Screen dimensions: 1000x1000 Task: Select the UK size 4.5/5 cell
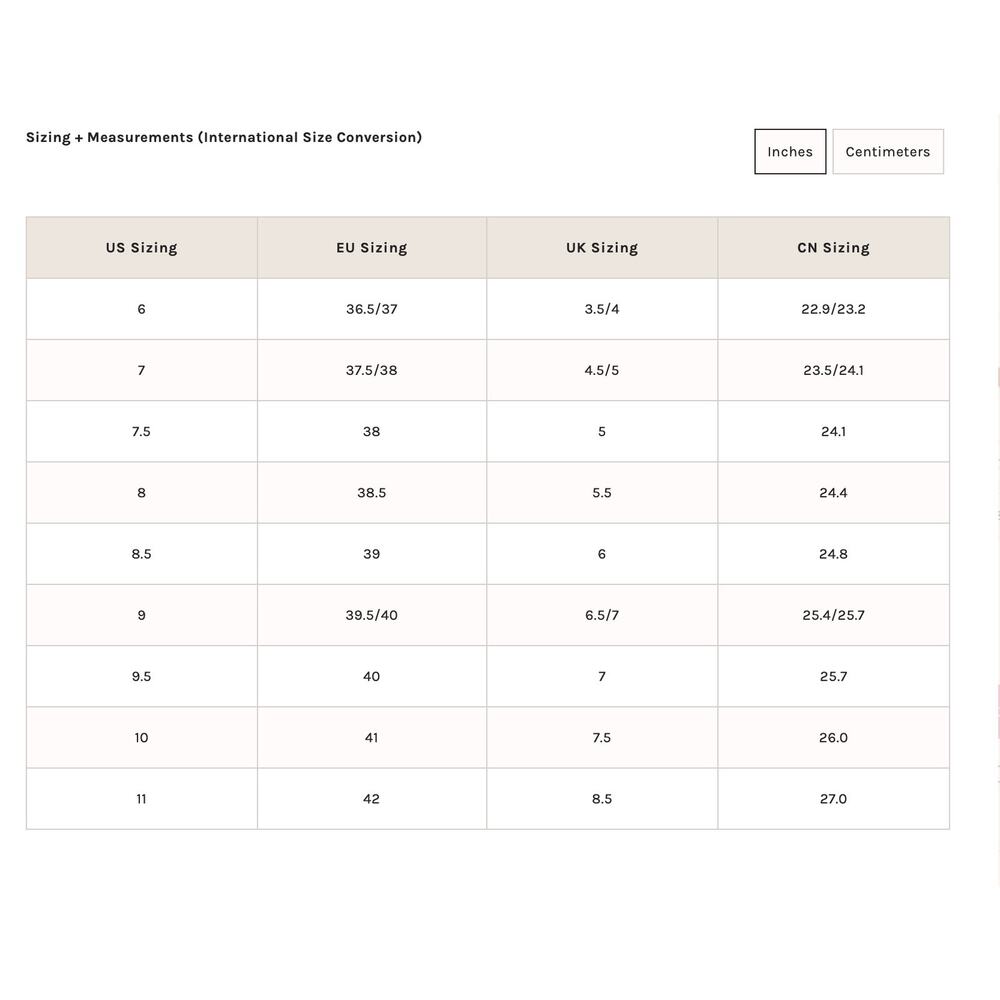click(602, 370)
